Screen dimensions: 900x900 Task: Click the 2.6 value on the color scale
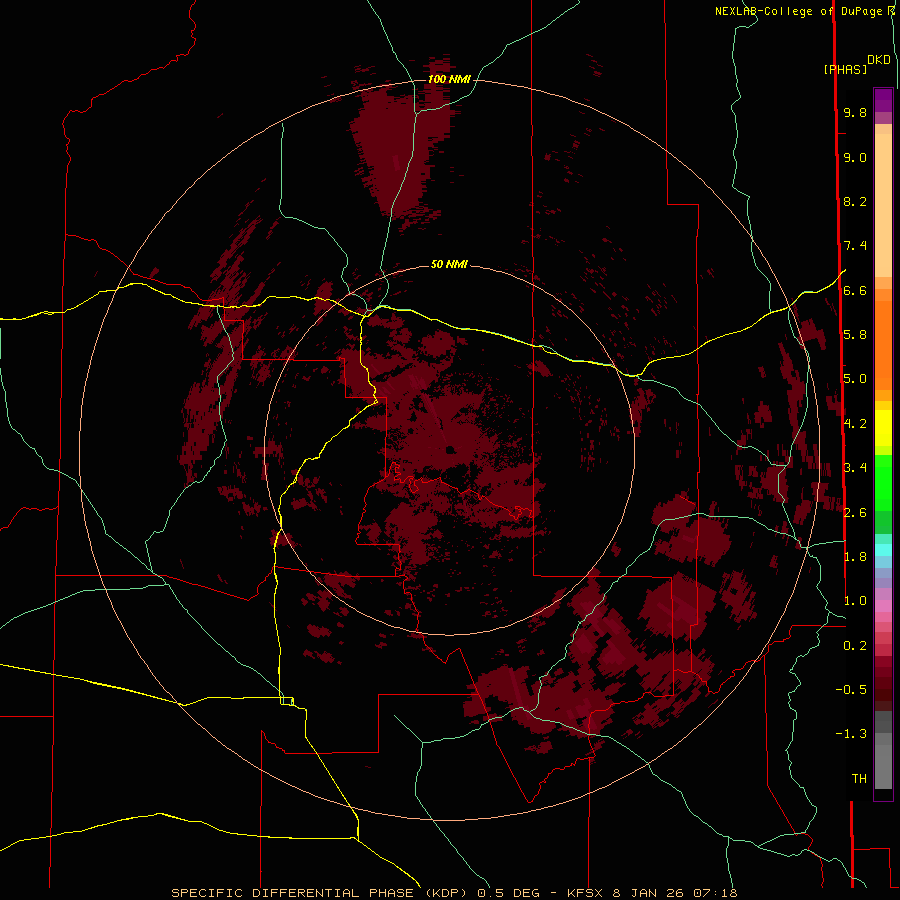pos(855,512)
